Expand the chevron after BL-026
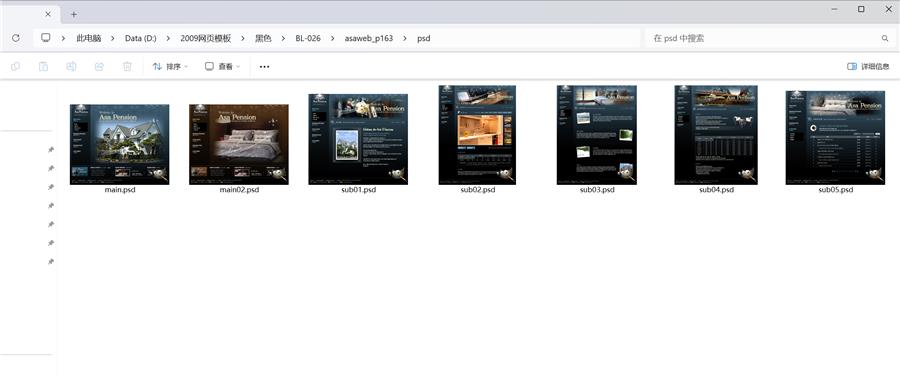Viewport: 900px width, 380px height. [x=332, y=38]
